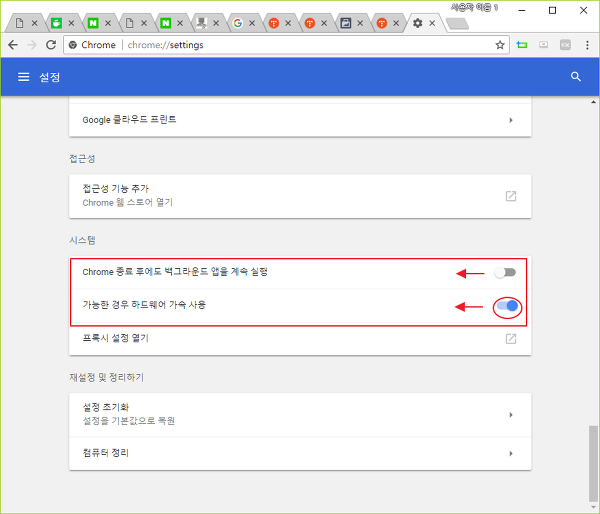
Task: Click the 사용자 이름 1 profile label
Action: pos(474,8)
